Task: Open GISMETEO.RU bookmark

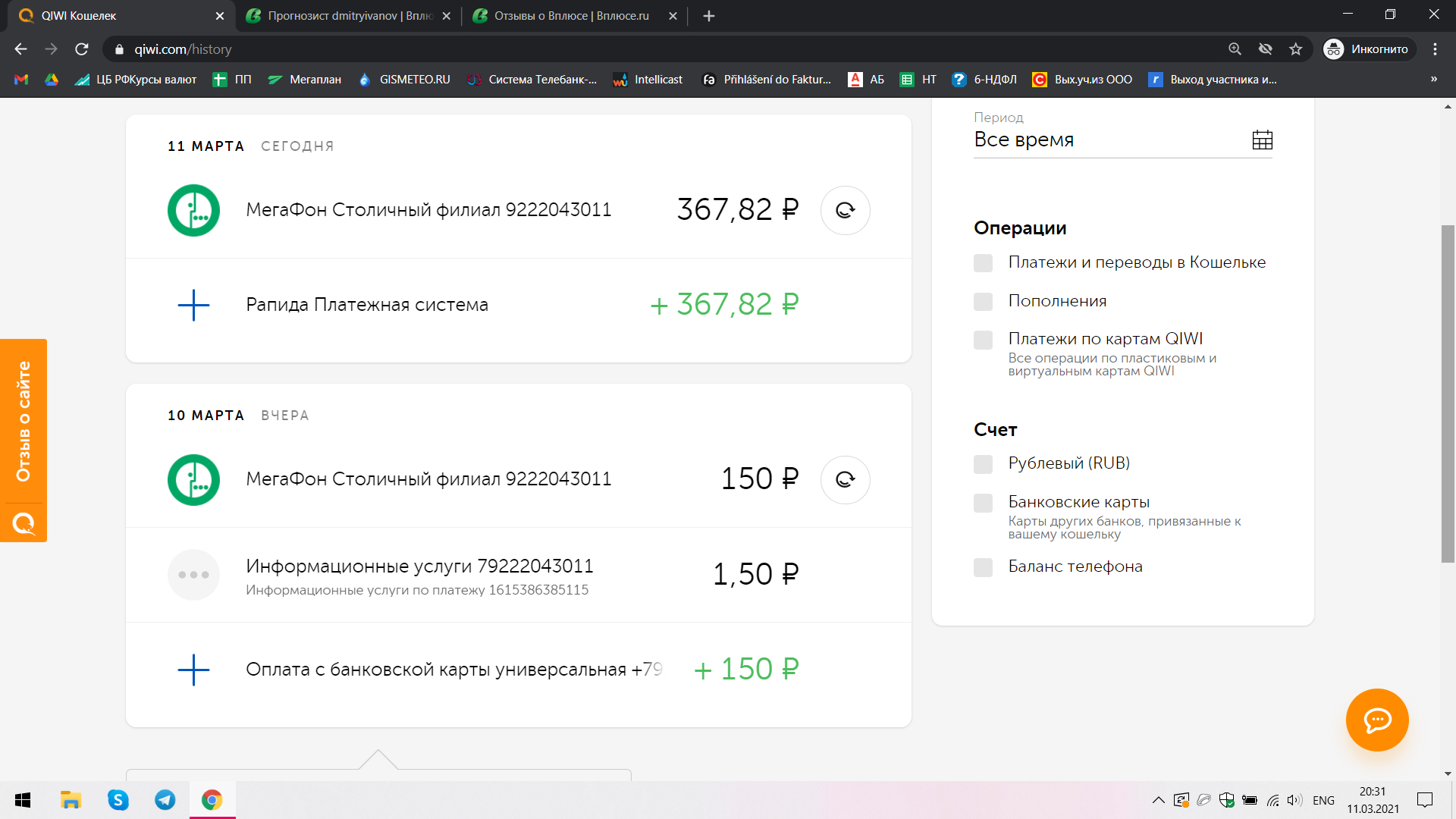Action: (405, 80)
